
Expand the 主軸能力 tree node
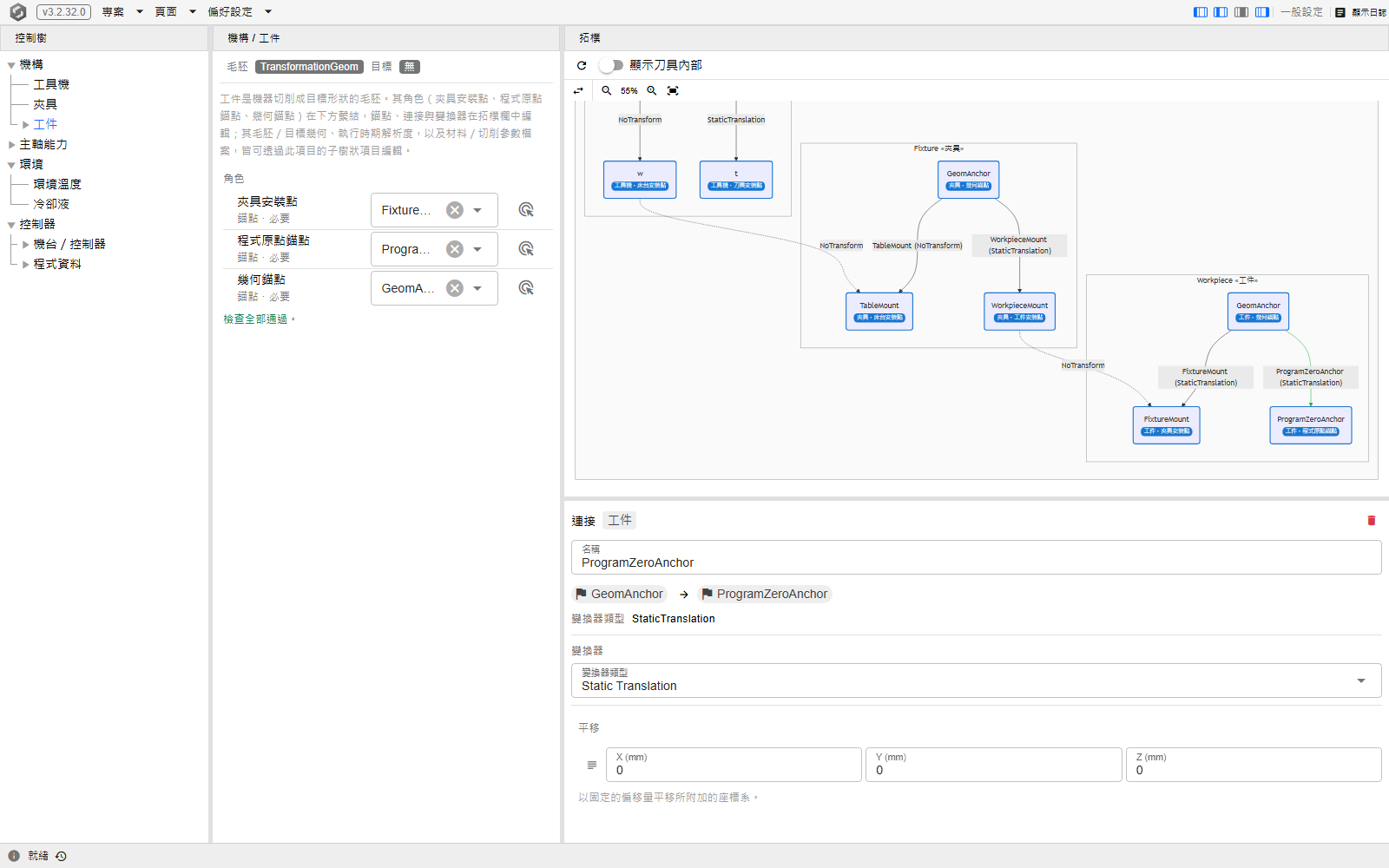(x=11, y=145)
